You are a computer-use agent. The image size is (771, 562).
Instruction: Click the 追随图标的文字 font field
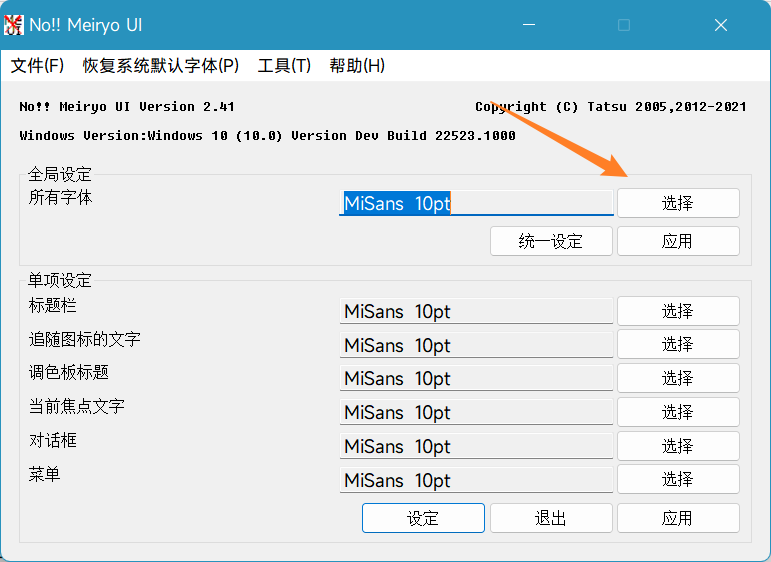coord(476,345)
